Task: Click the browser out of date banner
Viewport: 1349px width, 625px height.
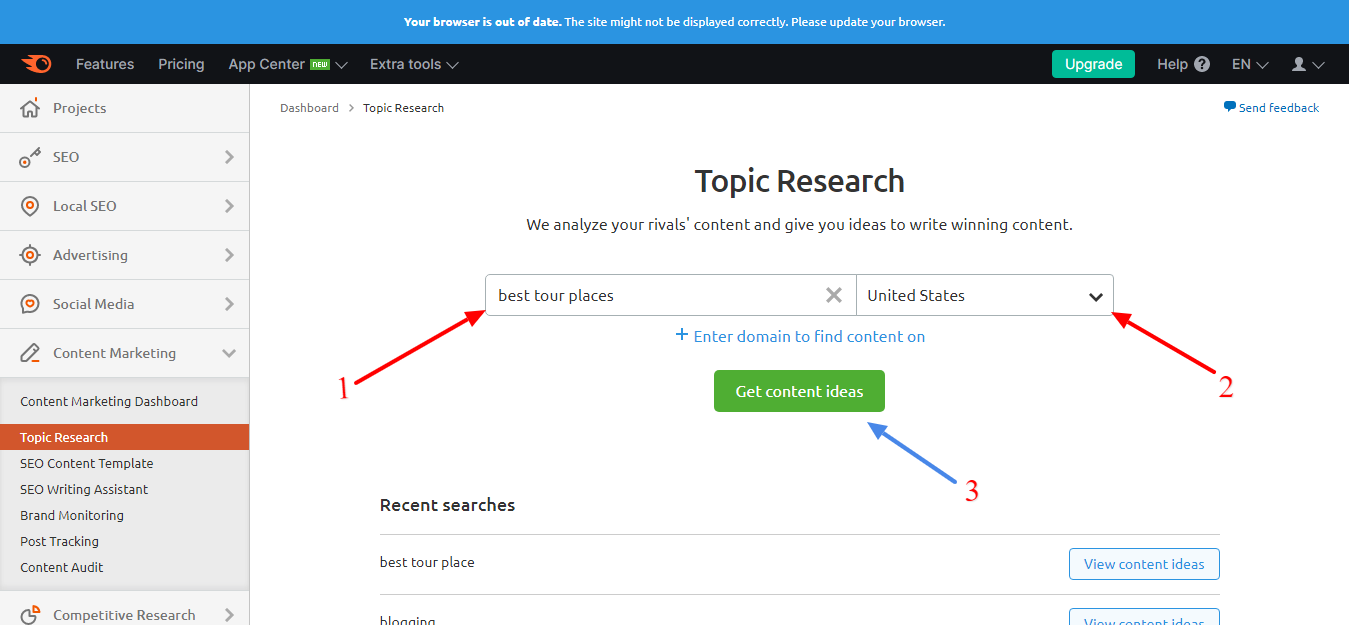Action: pos(674,21)
